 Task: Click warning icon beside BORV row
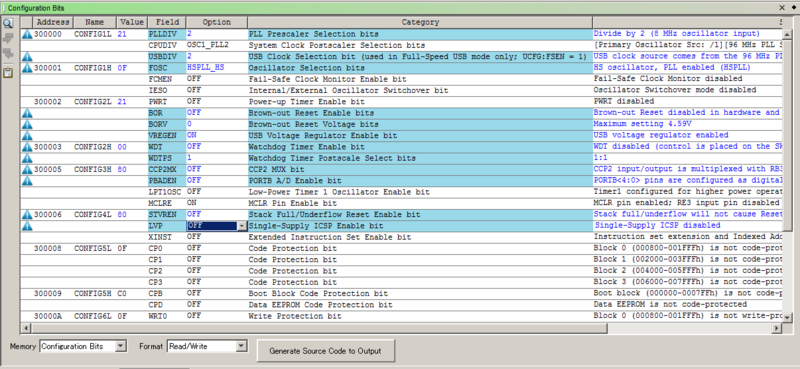[x=27, y=125]
